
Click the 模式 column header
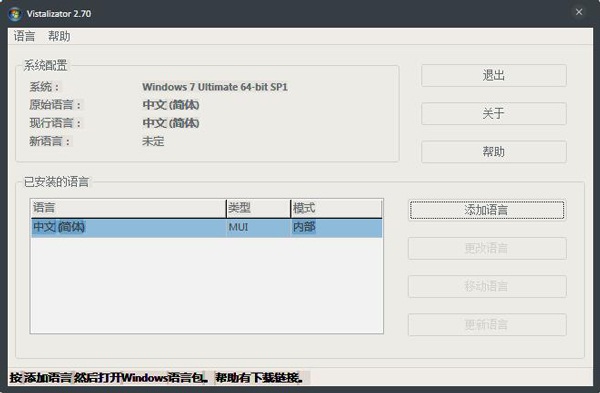pos(336,208)
